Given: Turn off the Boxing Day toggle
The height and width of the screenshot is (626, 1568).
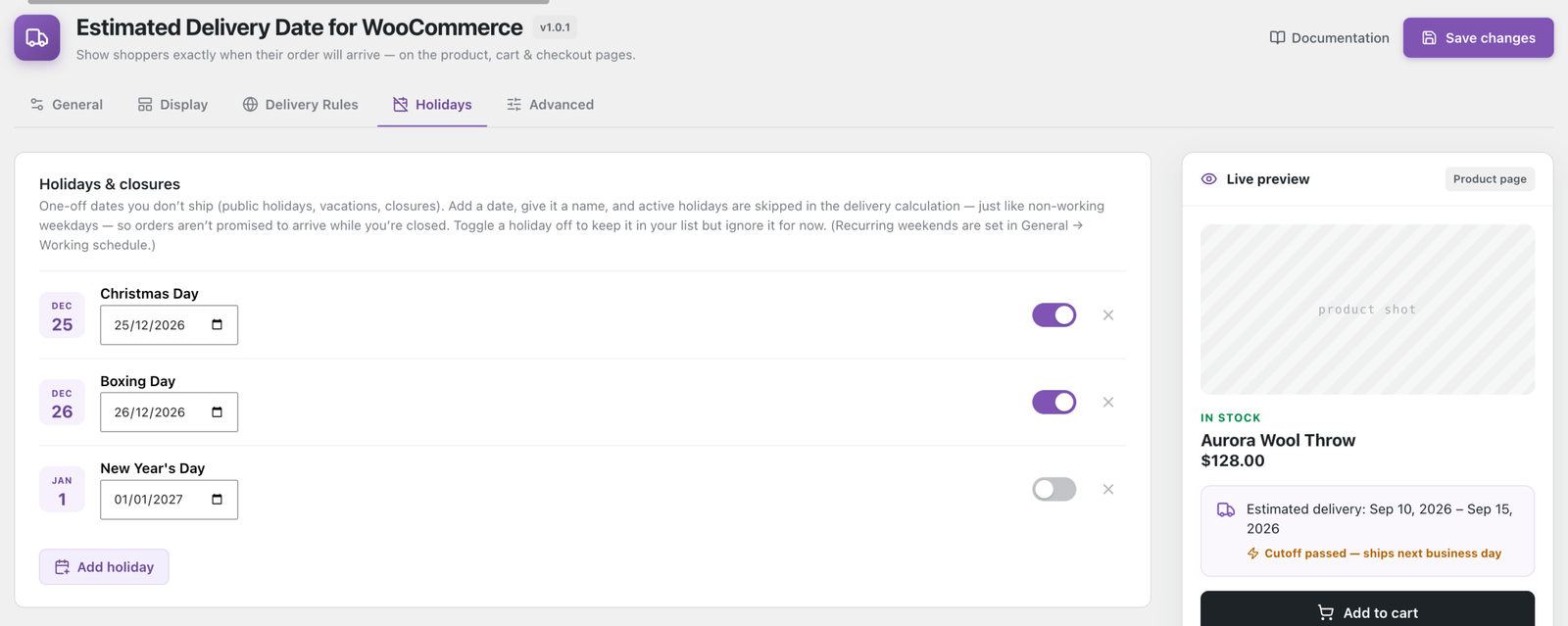Looking at the screenshot, I should pyautogui.click(x=1053, y=402).
